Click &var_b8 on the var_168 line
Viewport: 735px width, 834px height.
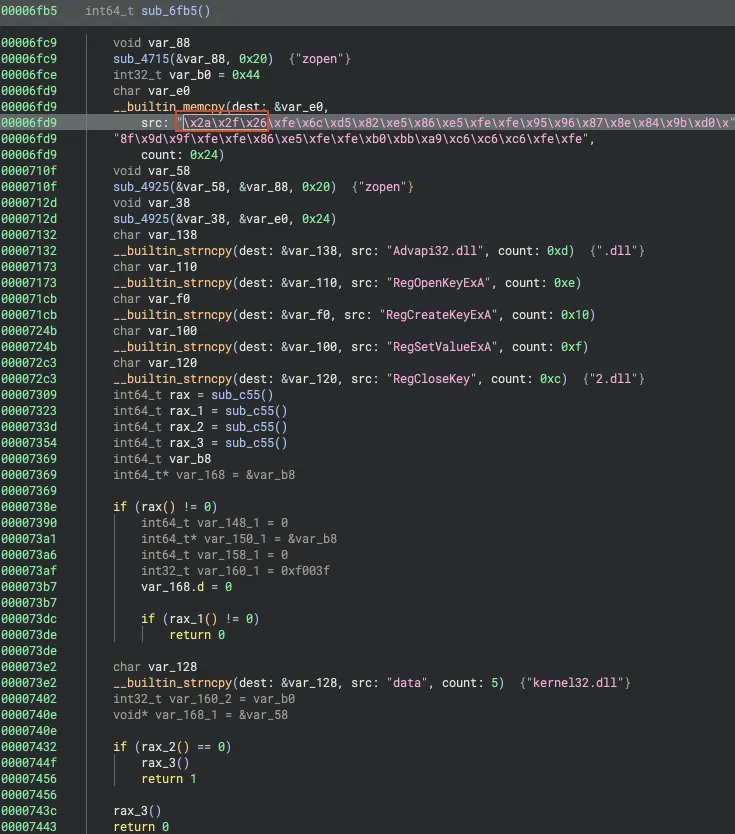pos(270,474)
